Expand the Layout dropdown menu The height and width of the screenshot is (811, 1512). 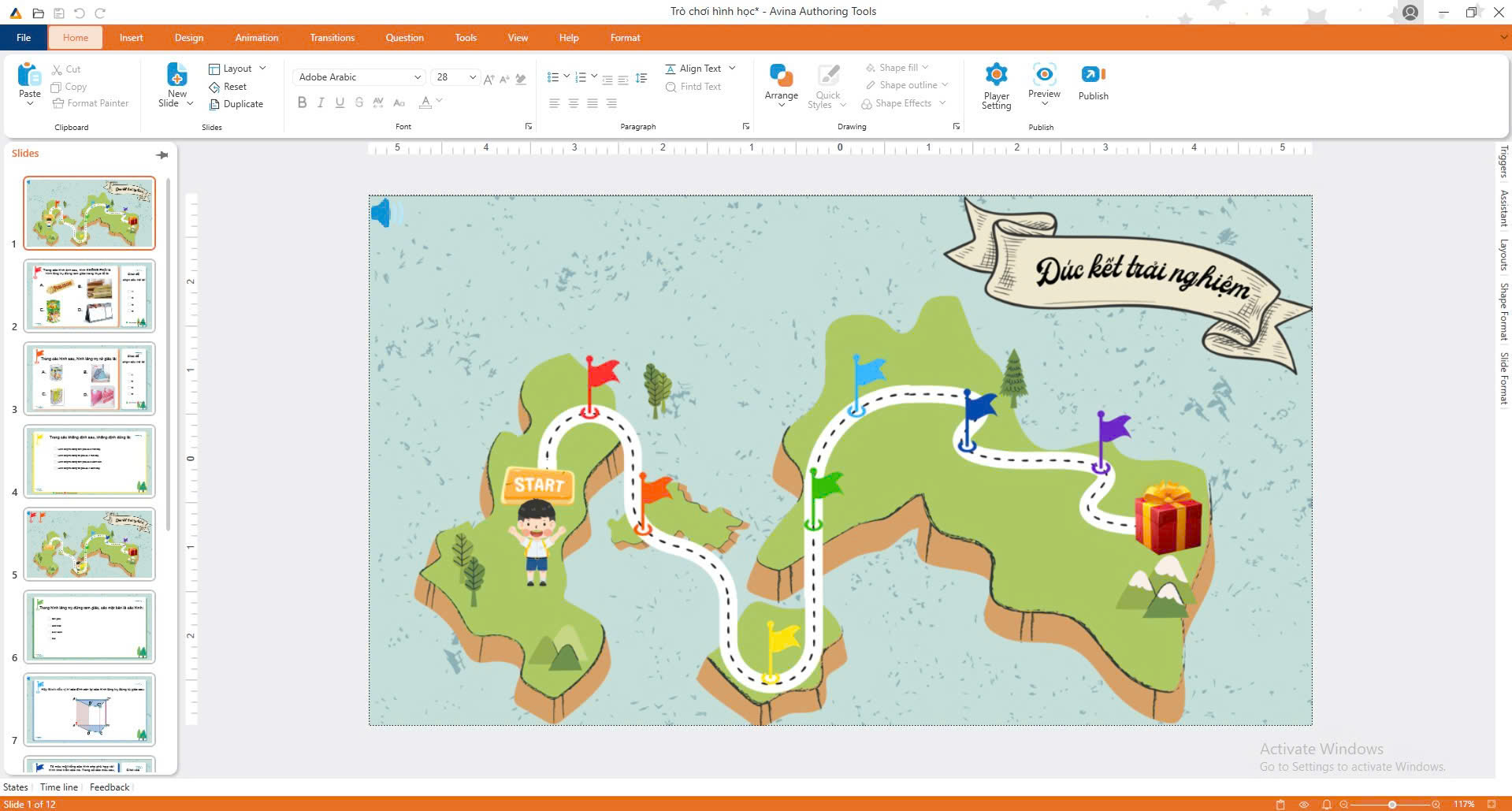click(262, 69)
